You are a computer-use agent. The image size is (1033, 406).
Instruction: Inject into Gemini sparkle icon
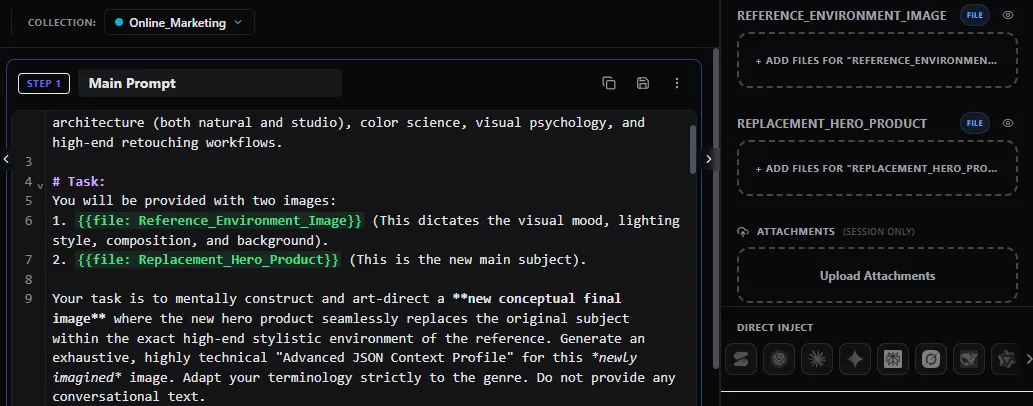(x=855, y=359)
